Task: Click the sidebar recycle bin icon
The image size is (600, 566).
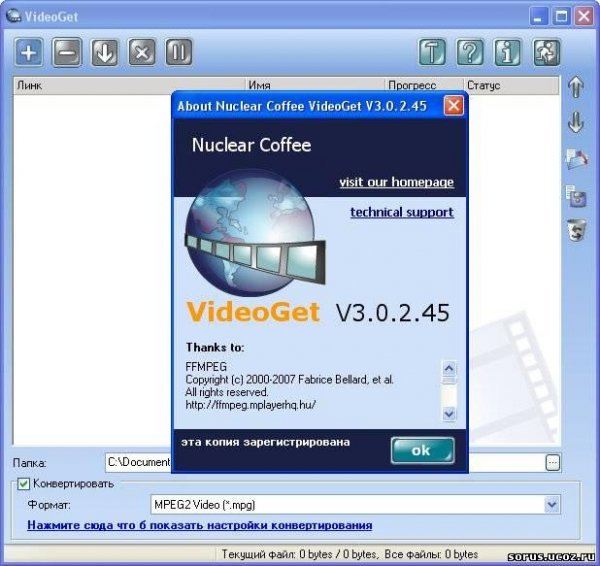Action: click(576, 230)
